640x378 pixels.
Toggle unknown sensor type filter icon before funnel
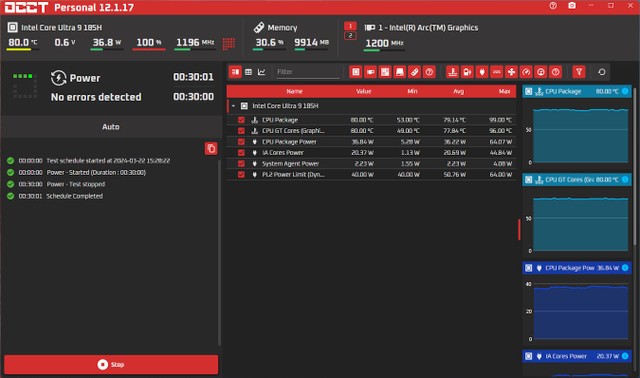click(x=555, y=72)
